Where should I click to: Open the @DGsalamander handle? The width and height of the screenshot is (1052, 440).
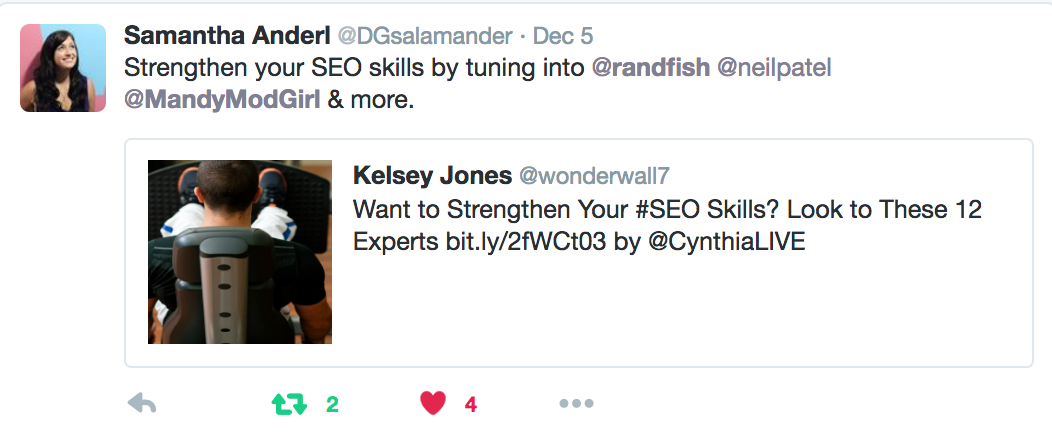pos(422,36)
